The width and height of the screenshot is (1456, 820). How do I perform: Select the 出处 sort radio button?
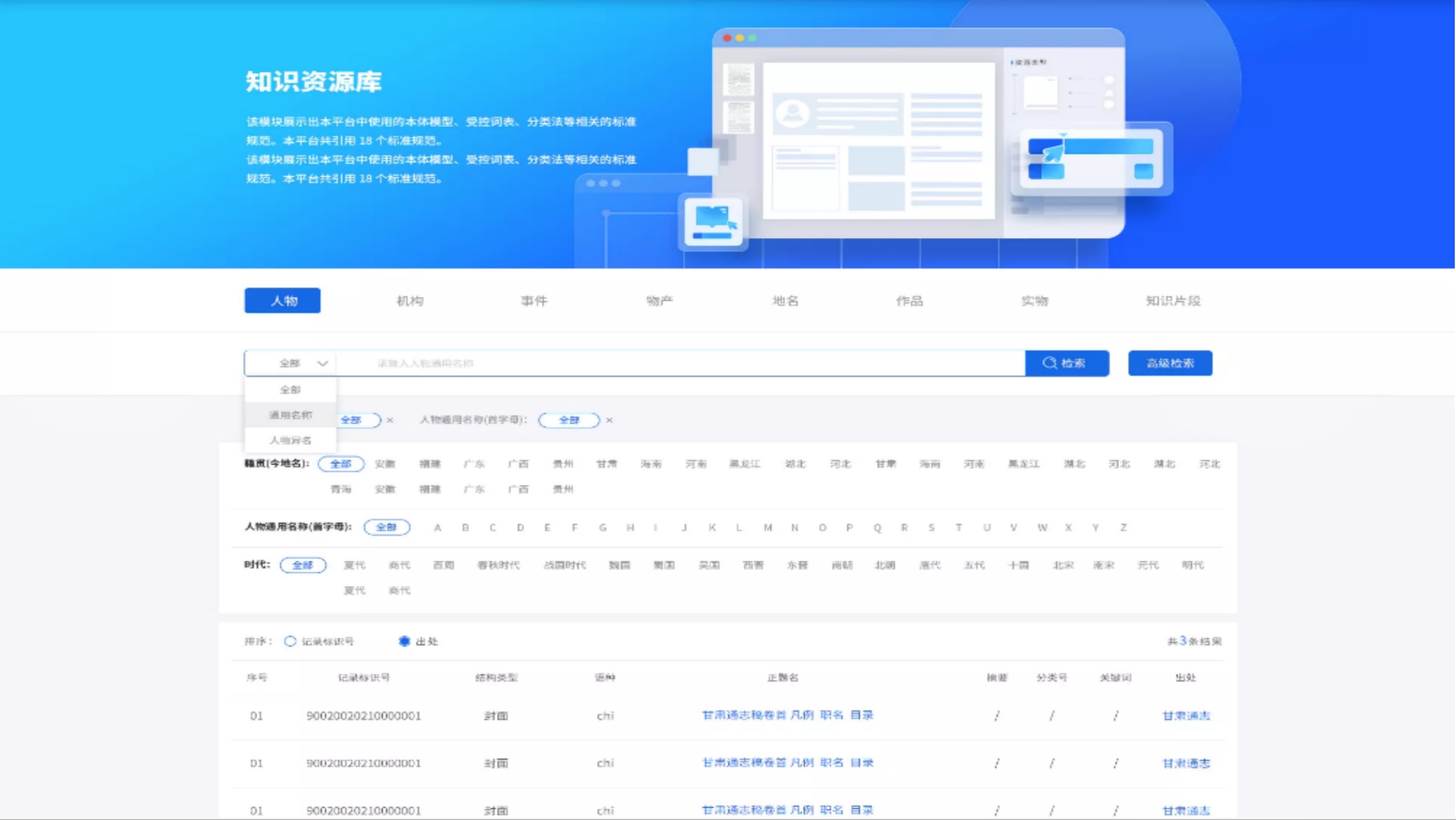405,641
